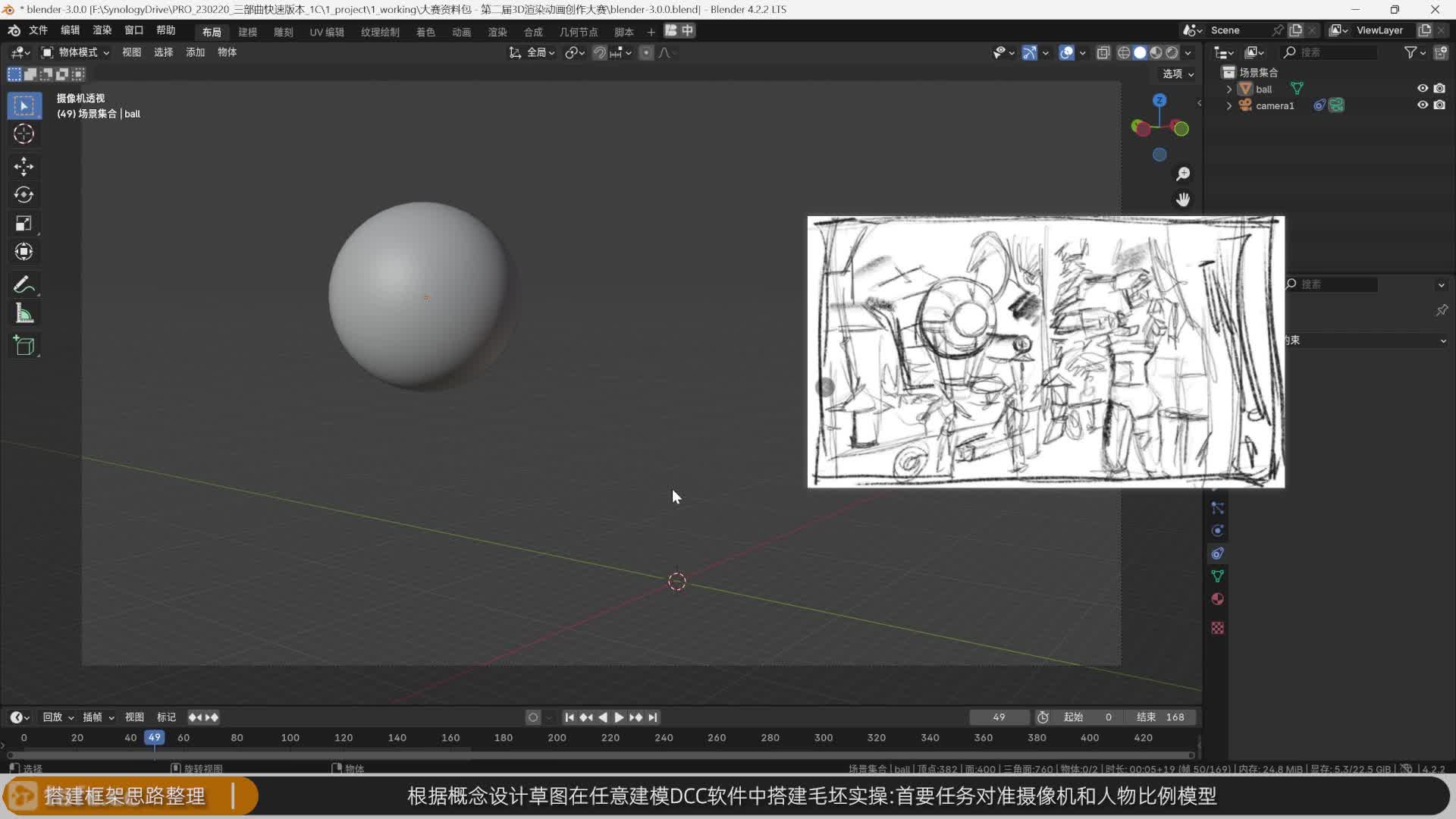
Task: Switch to solid shading mode
Action: click(1140, 52)
